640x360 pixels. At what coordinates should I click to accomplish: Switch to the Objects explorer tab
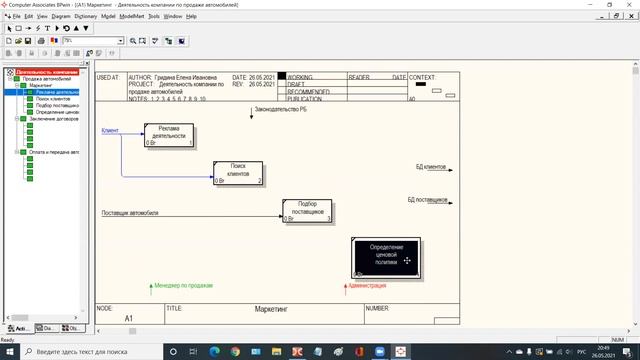(x=72, y=328)
